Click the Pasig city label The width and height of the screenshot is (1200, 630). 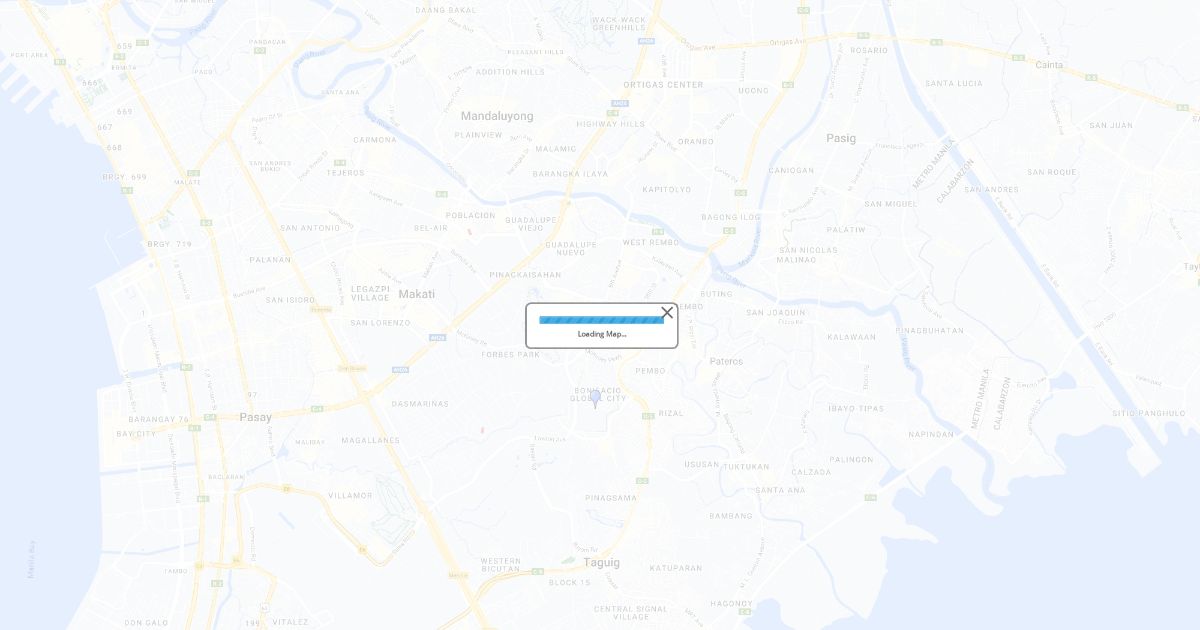tap(841, 138)
